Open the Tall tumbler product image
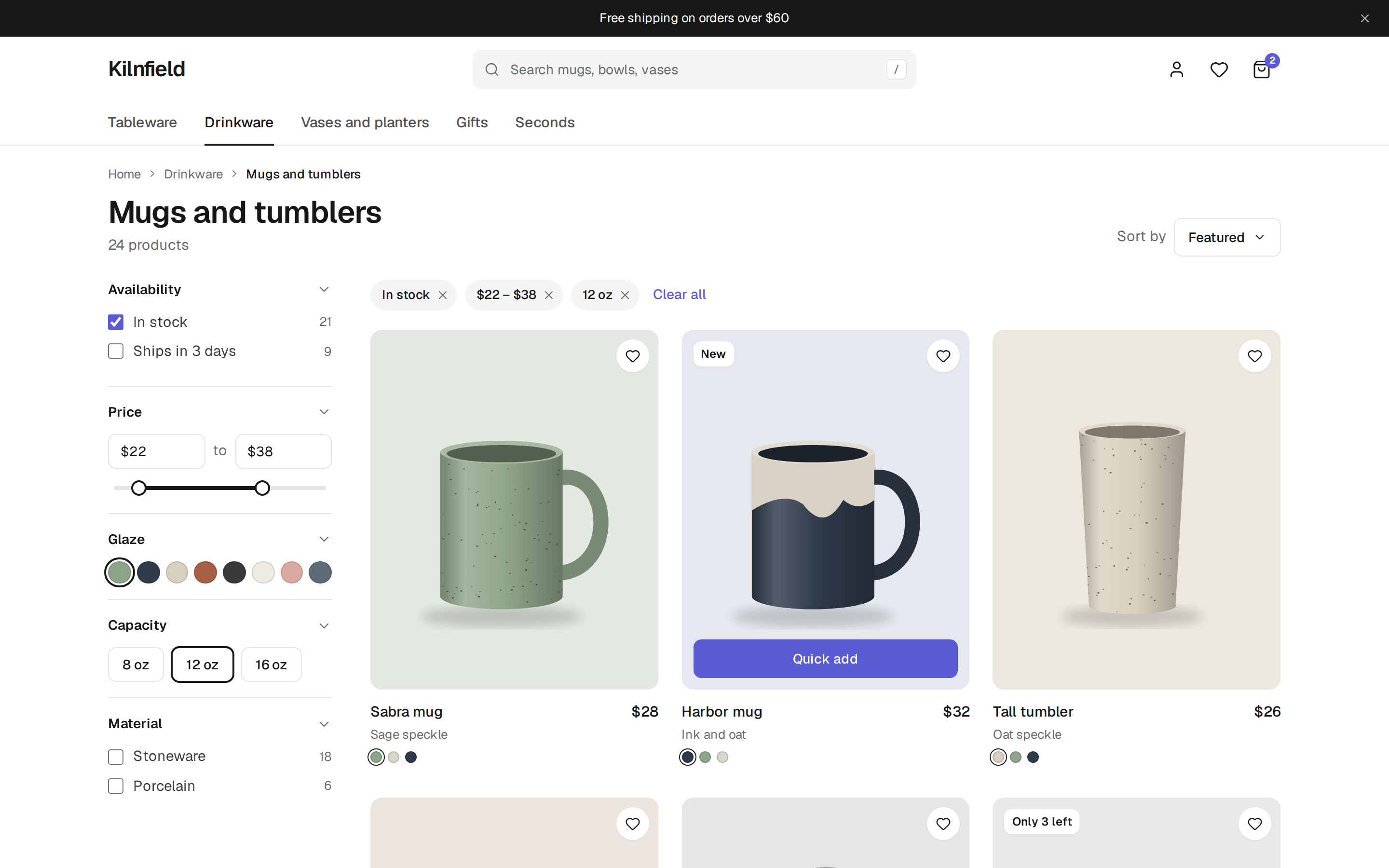This screenshot has width=1389, height=868. click(1136, 509)
